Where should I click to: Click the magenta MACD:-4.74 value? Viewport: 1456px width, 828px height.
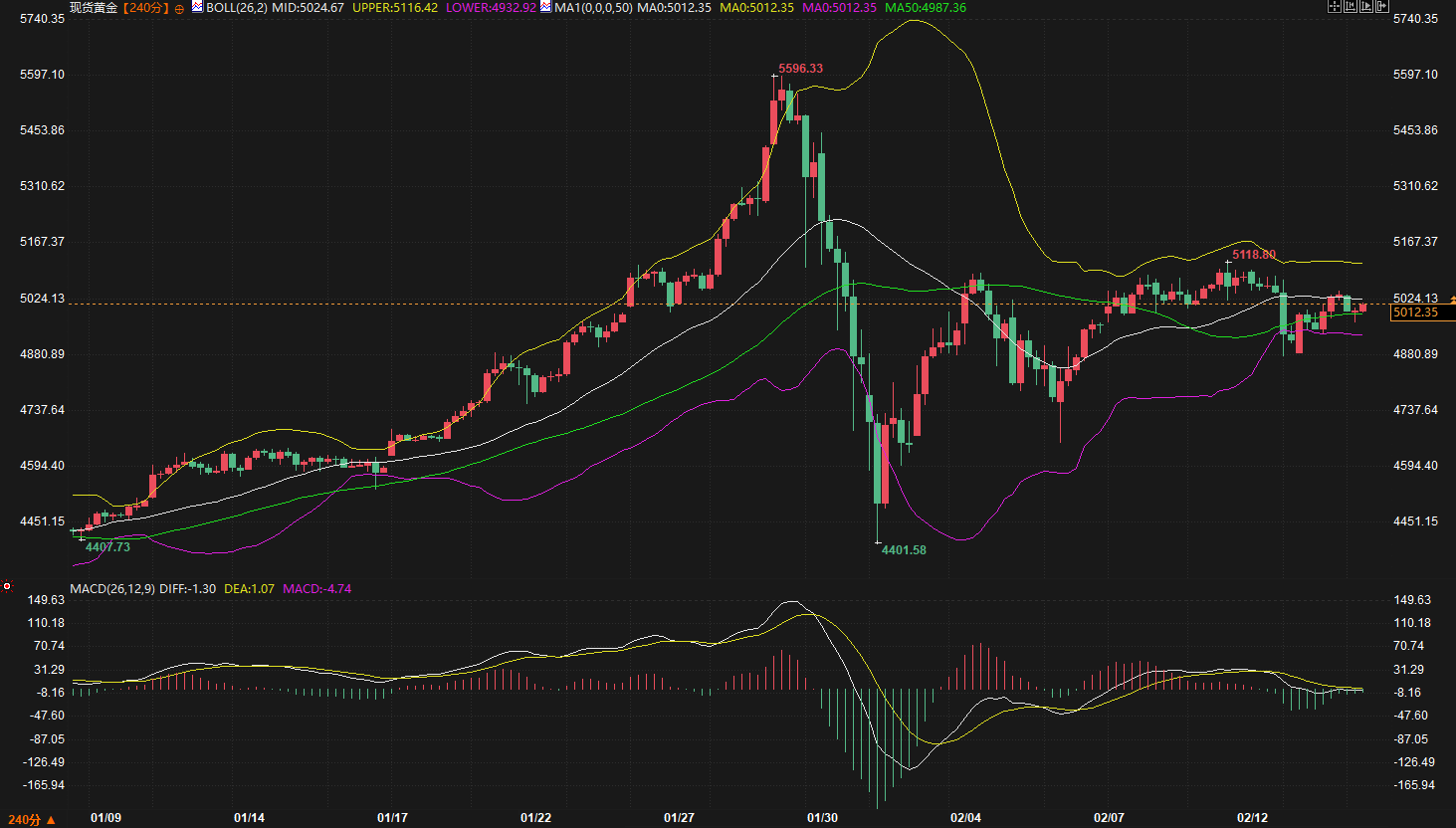317,588
